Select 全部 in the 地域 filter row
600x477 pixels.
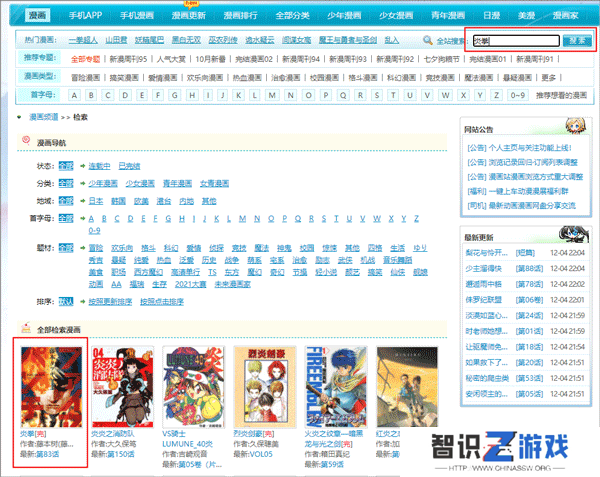click(66, 201)
